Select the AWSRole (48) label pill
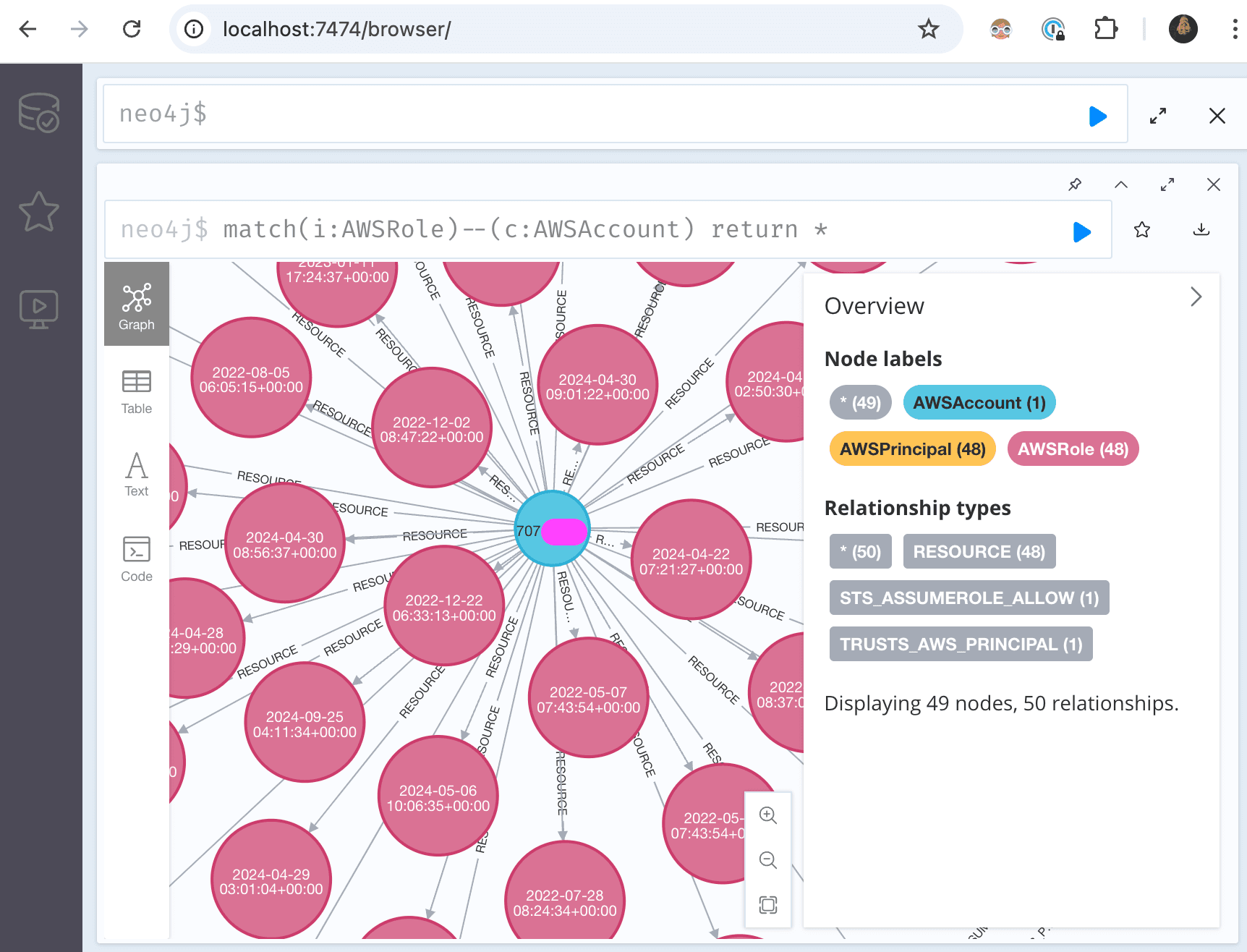Image resolution: width=1247 pixels, height=952 pixels. [x=1073, y=449]
